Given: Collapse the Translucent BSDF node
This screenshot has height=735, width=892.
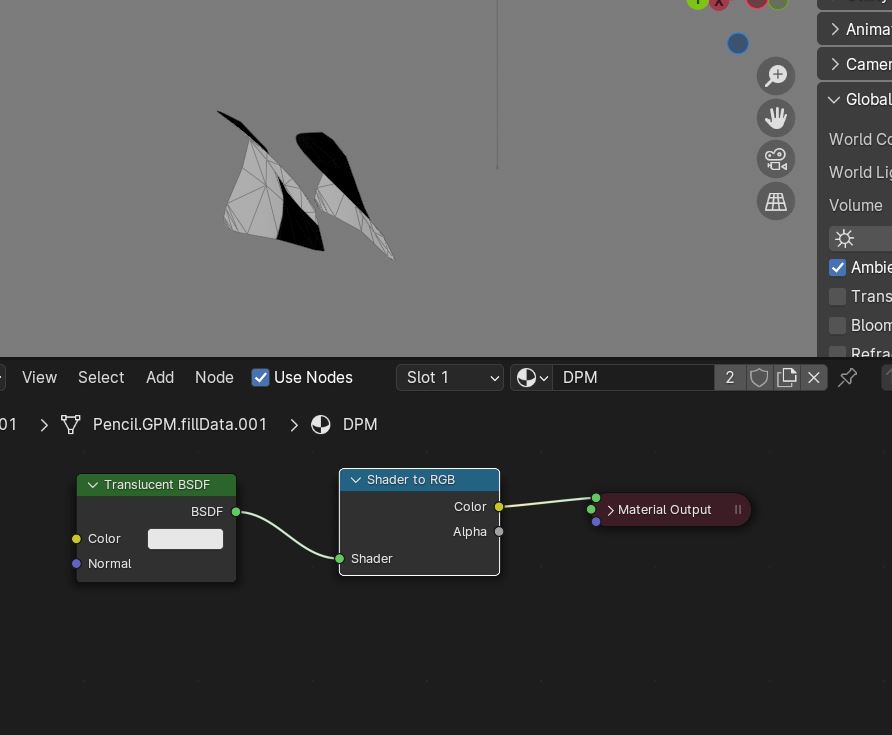Looking at the screenshot, I should click(93, 485).
